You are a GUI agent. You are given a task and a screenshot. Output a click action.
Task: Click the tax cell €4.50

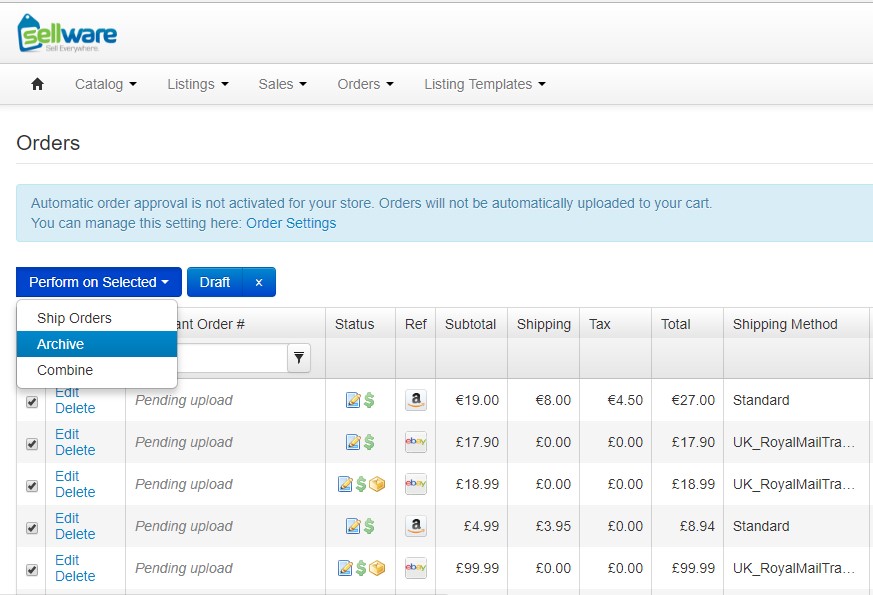pyautogui.click(x=625, y=400)
